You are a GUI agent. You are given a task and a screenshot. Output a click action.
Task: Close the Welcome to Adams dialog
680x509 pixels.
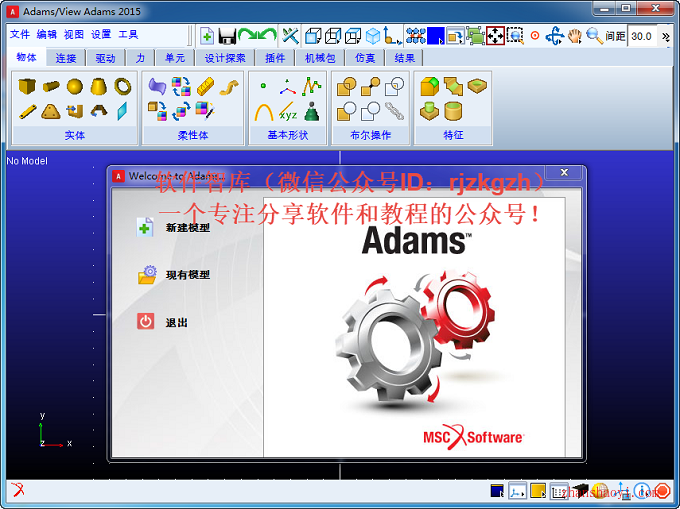(x=564, y=172)
